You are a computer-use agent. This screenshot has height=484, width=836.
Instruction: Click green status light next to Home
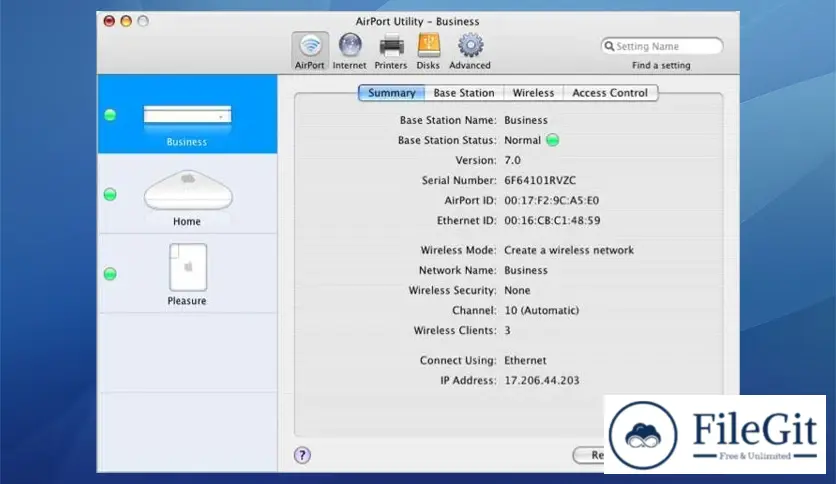pos(110,195)
